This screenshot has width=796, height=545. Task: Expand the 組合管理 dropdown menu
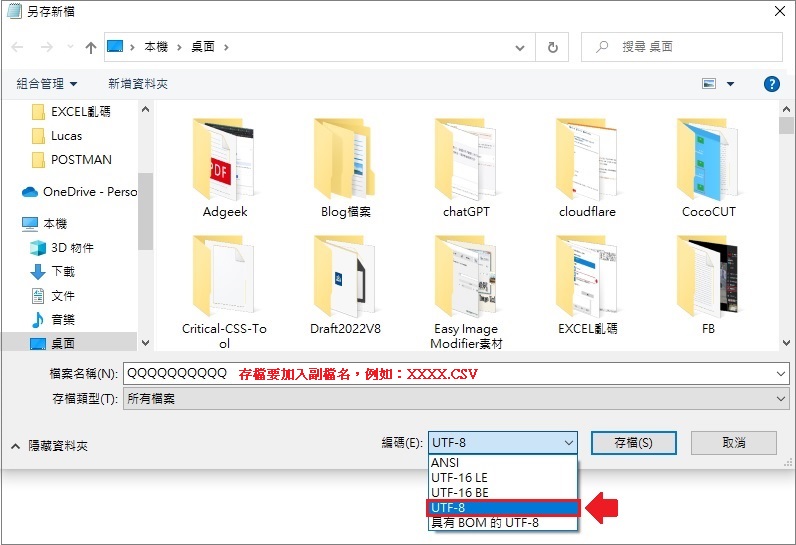(x=47, y=84)
